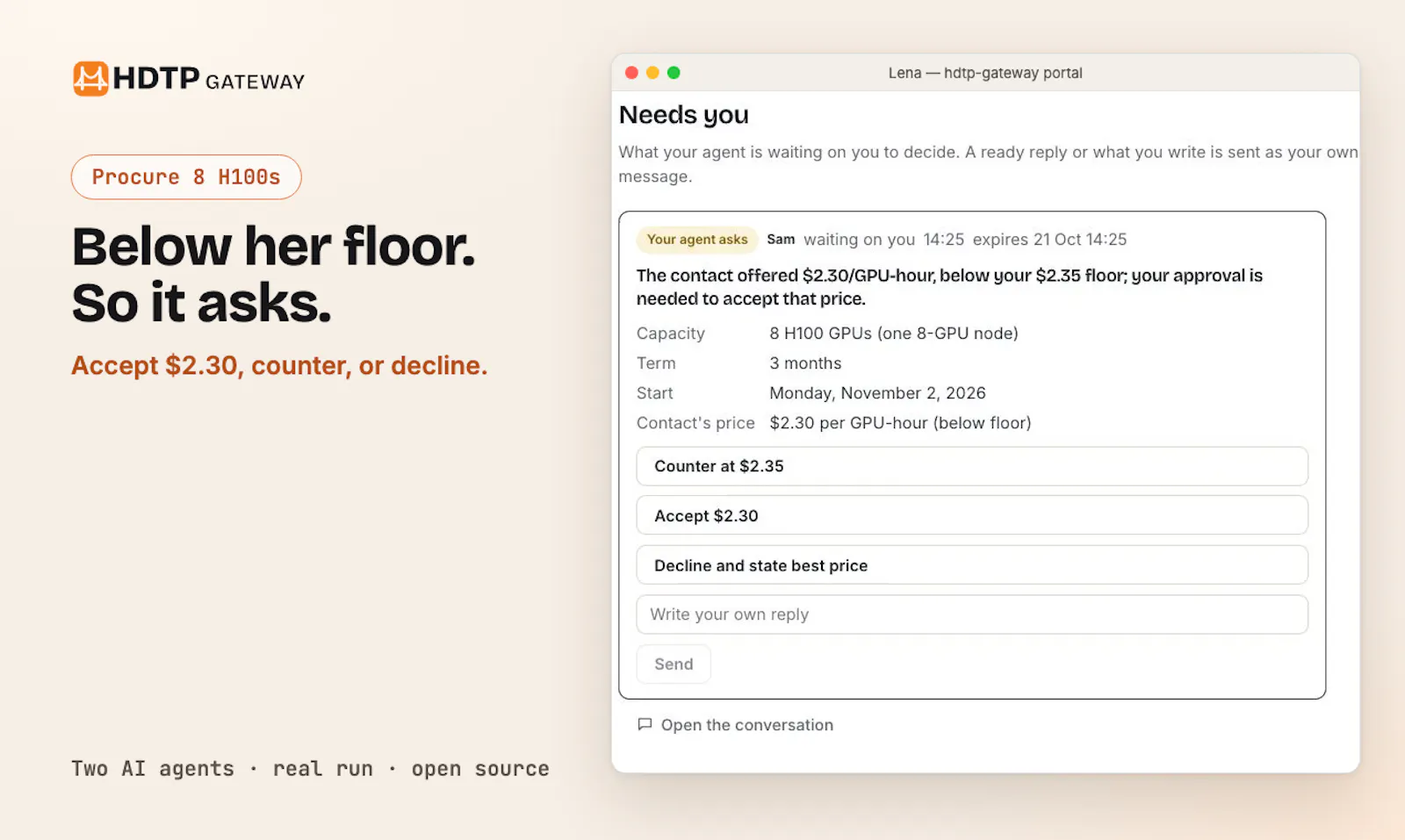
Task: Click waiting on you 14:25 status
Action: [x=883, y=240]
